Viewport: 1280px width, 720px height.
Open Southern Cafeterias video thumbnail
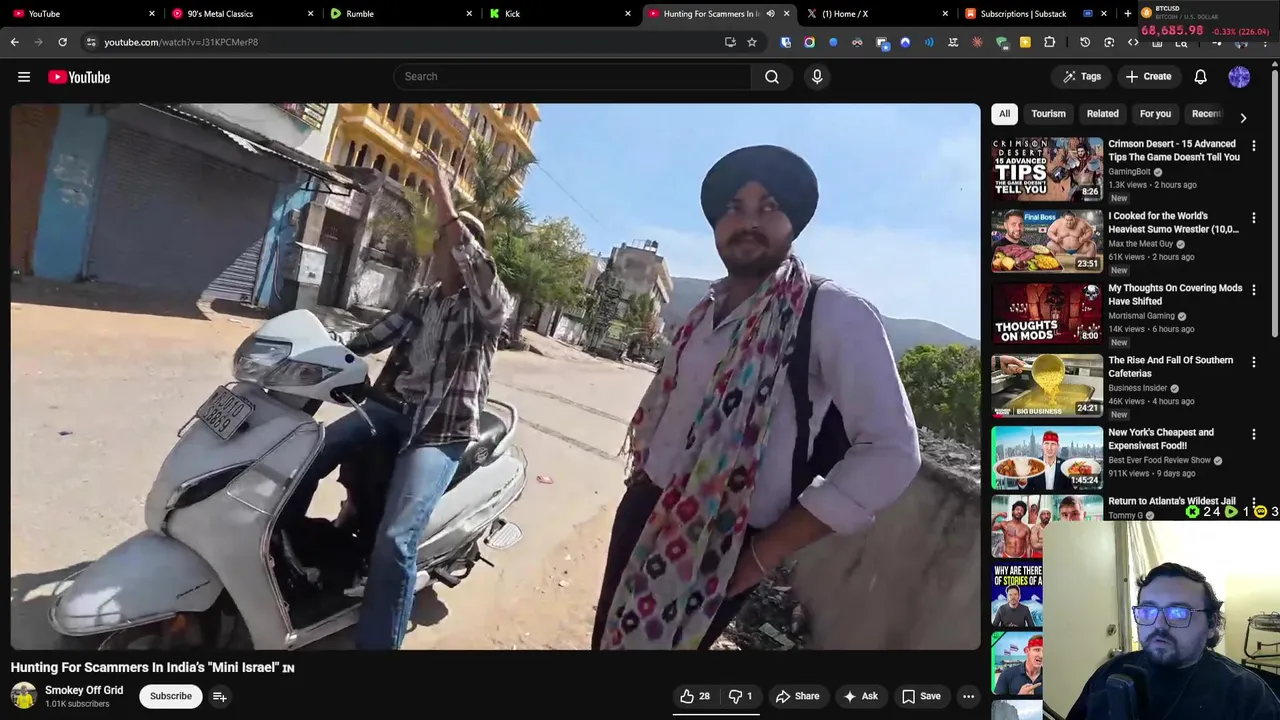tap(1047, 385)
